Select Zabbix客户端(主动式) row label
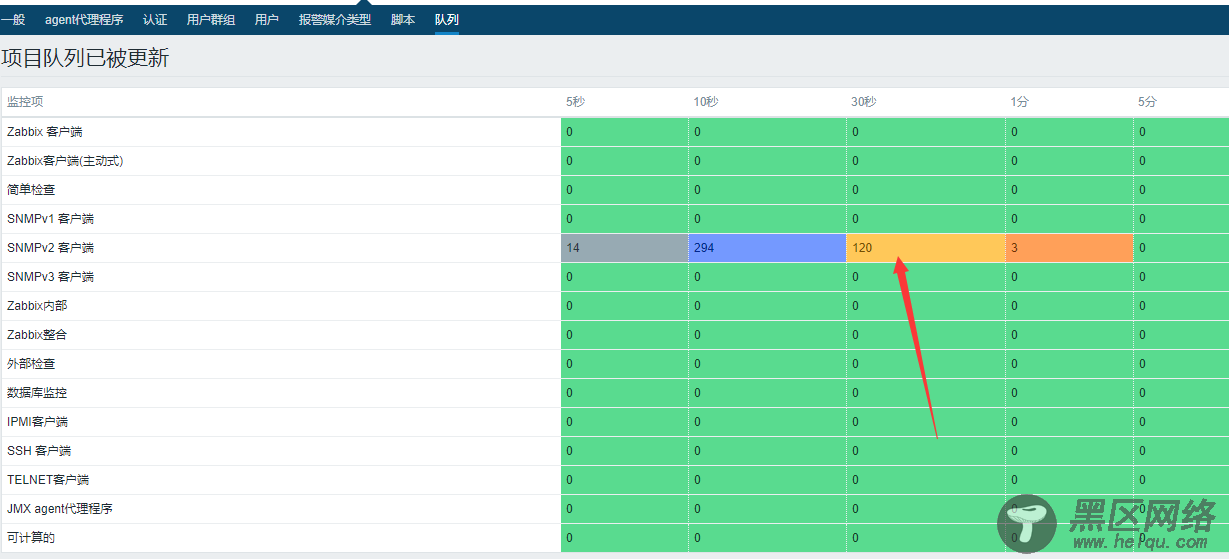Screen dimensions: 1229x559 pos(65,161)
